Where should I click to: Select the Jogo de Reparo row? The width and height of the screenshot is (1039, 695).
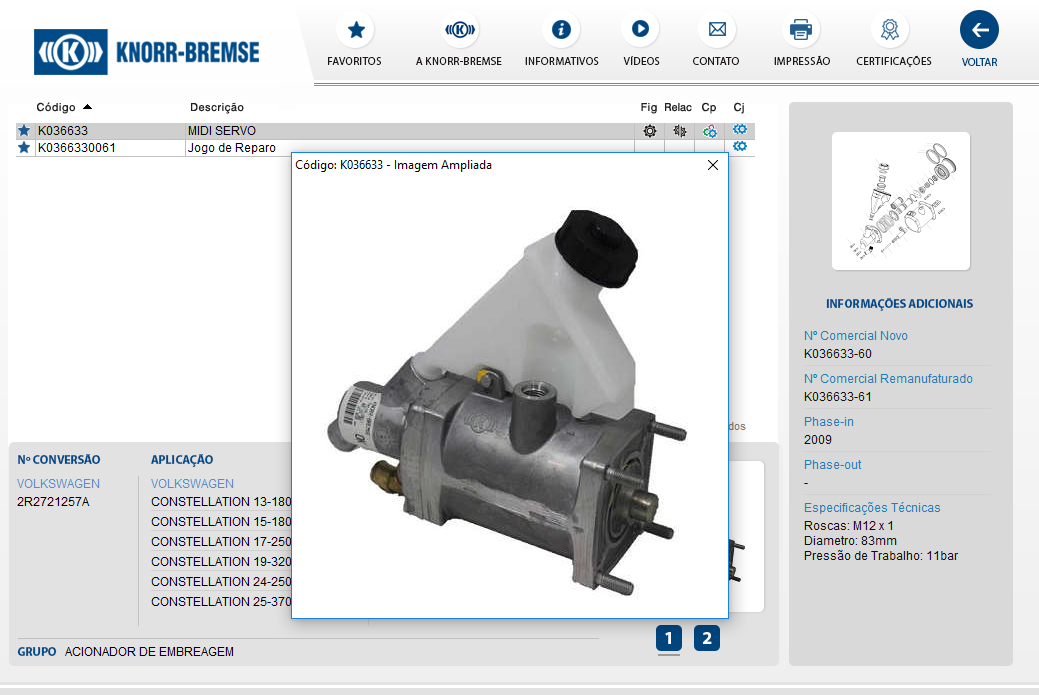pos(231,148)
